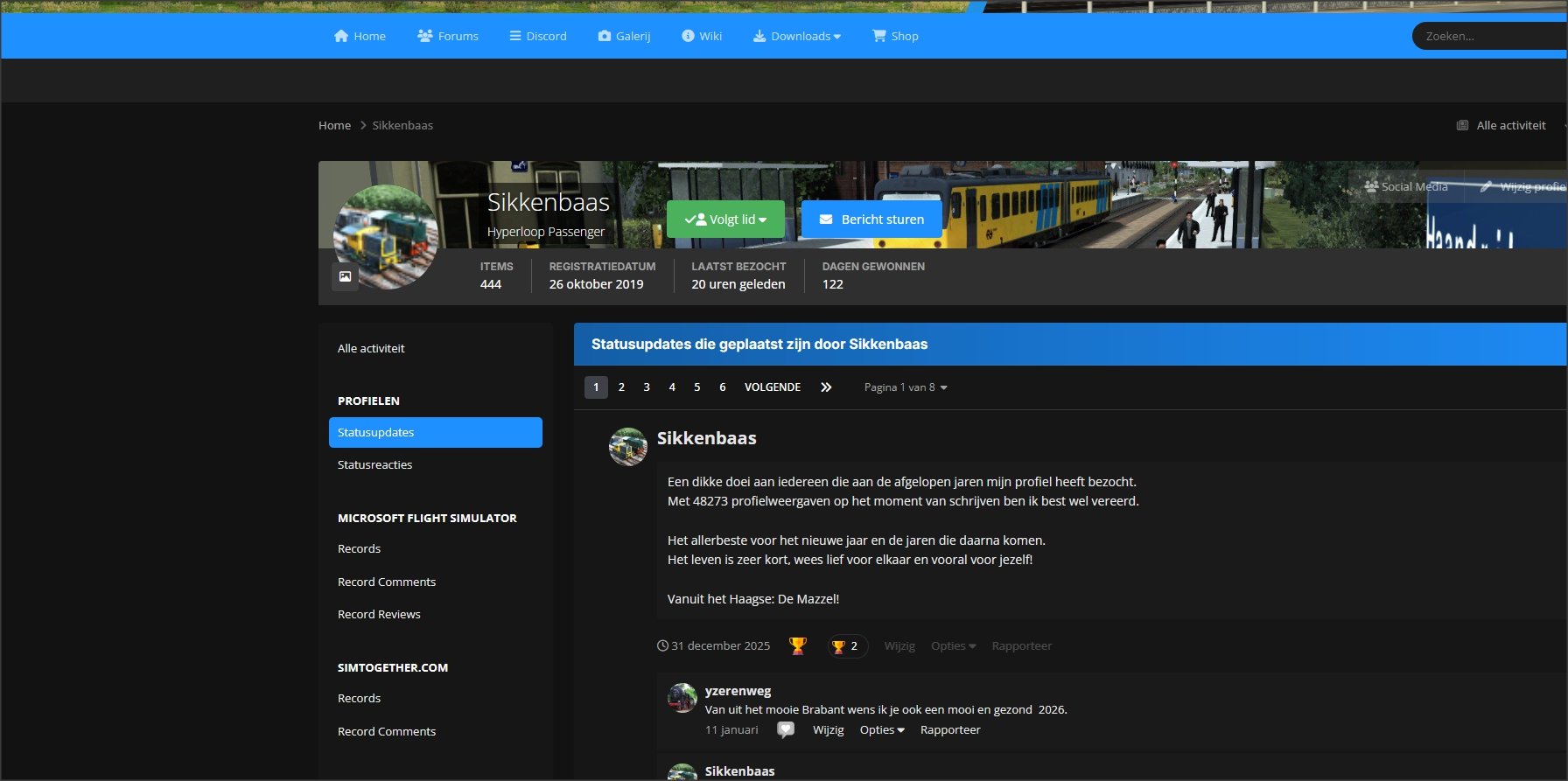The image size is (1568, 781).
Task: Click the trophy reaction icon on status
Action: 797,645
